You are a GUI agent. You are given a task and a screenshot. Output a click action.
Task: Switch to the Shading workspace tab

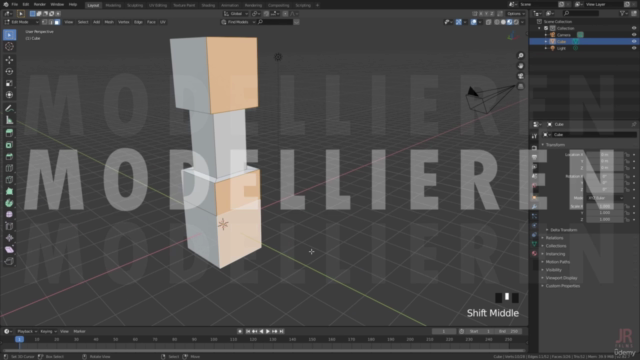208,5
